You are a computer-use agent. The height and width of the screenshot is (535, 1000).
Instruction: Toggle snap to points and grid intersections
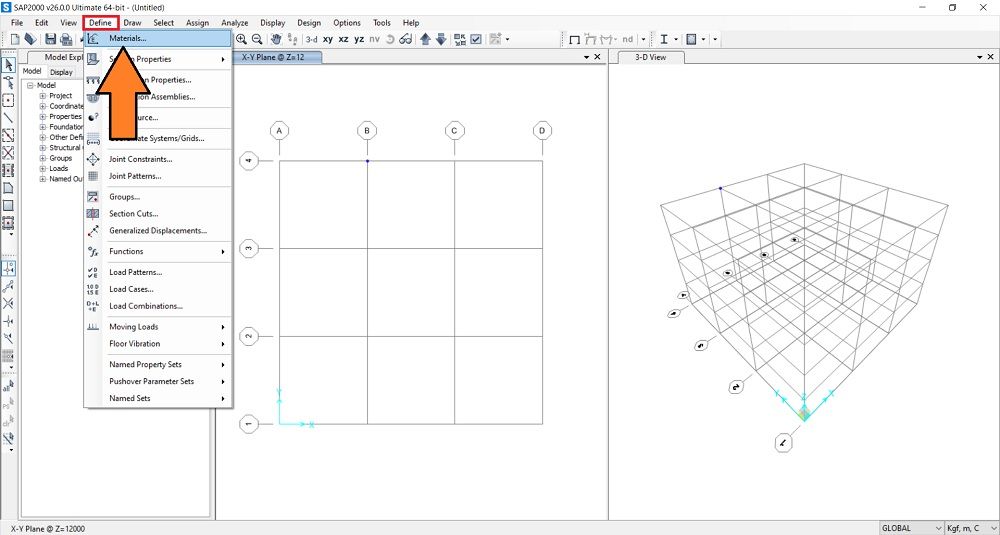[x=8, y=268]
